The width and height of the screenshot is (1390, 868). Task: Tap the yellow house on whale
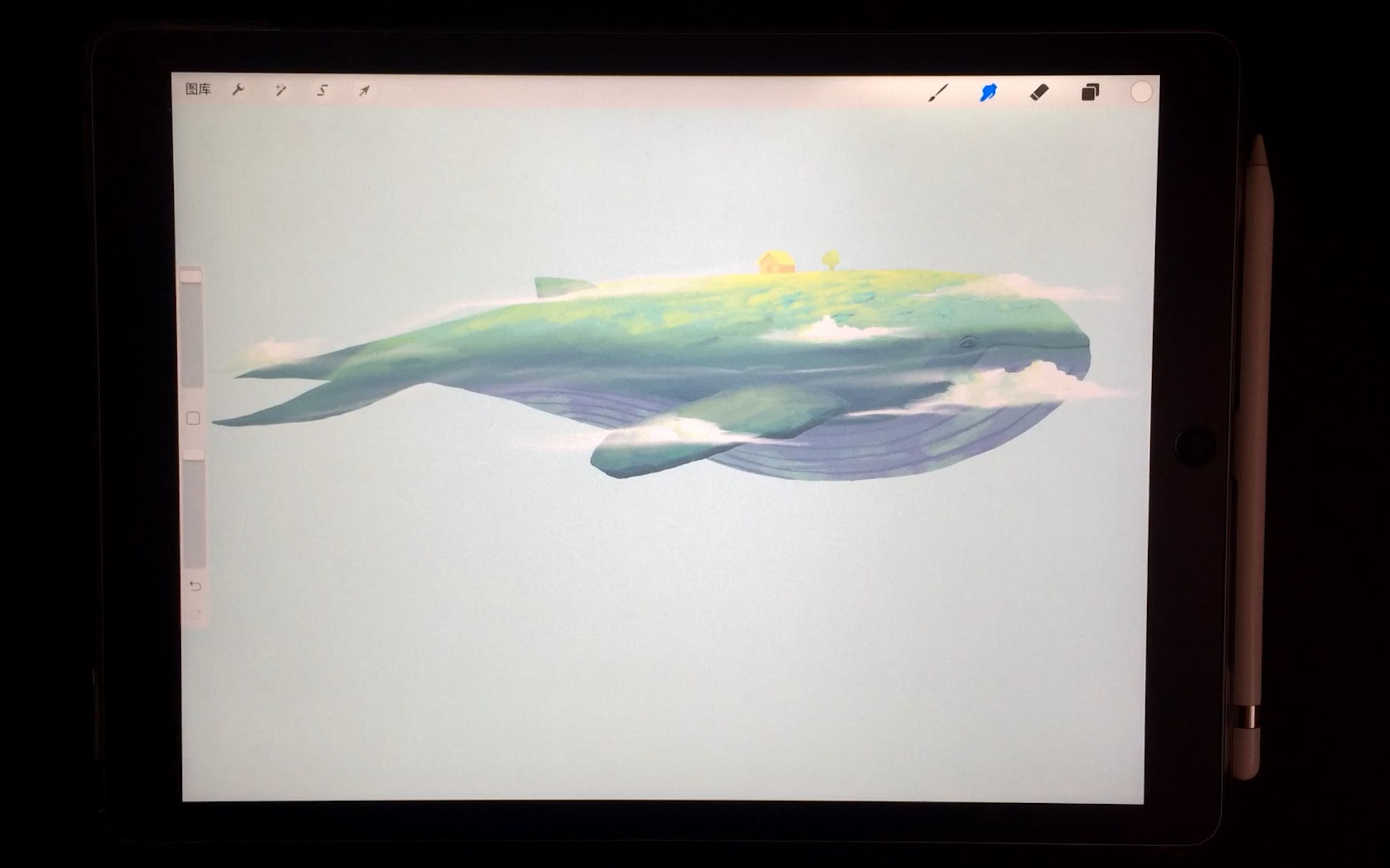(x=776, y=262)
